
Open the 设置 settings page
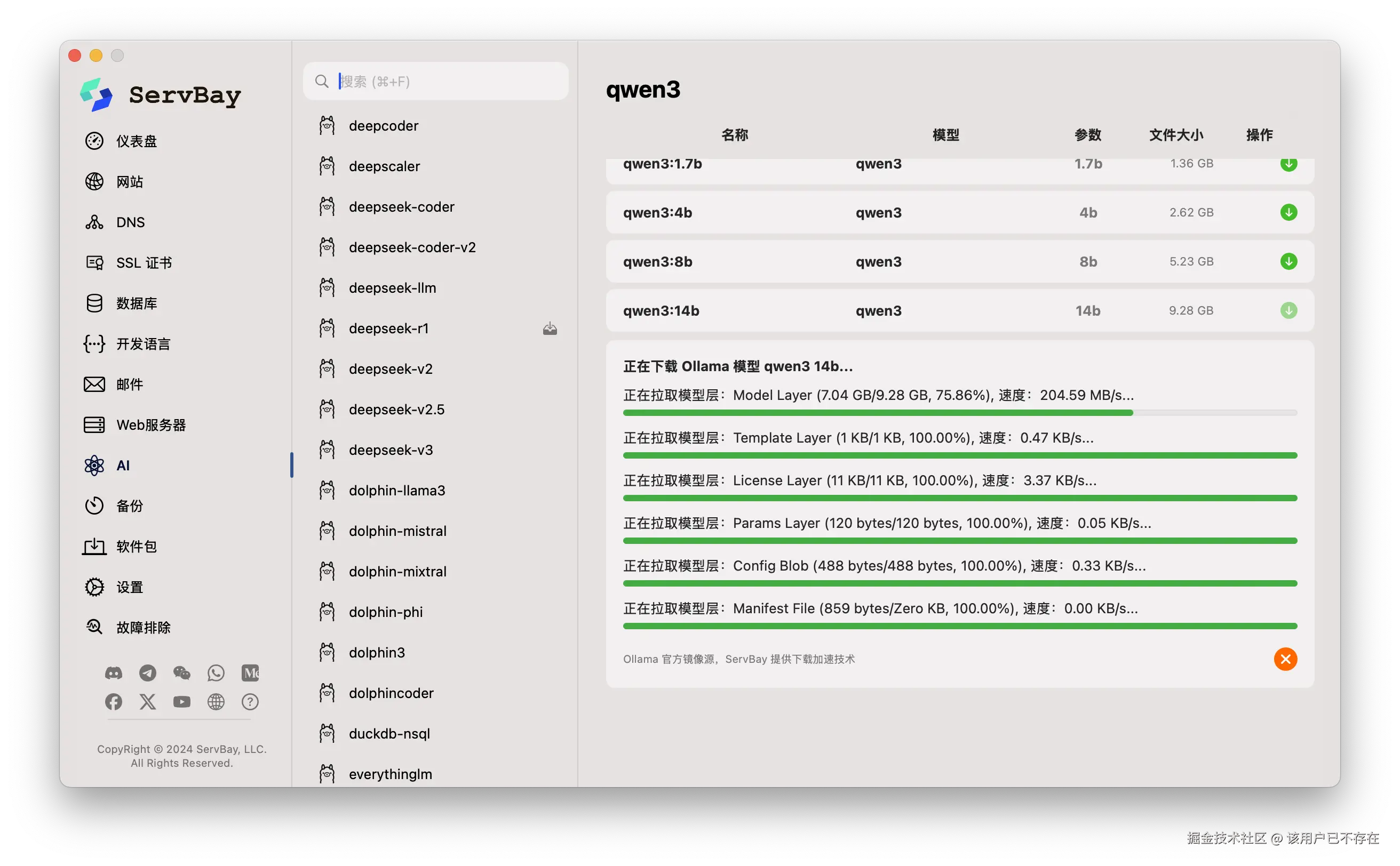(130, 587)
